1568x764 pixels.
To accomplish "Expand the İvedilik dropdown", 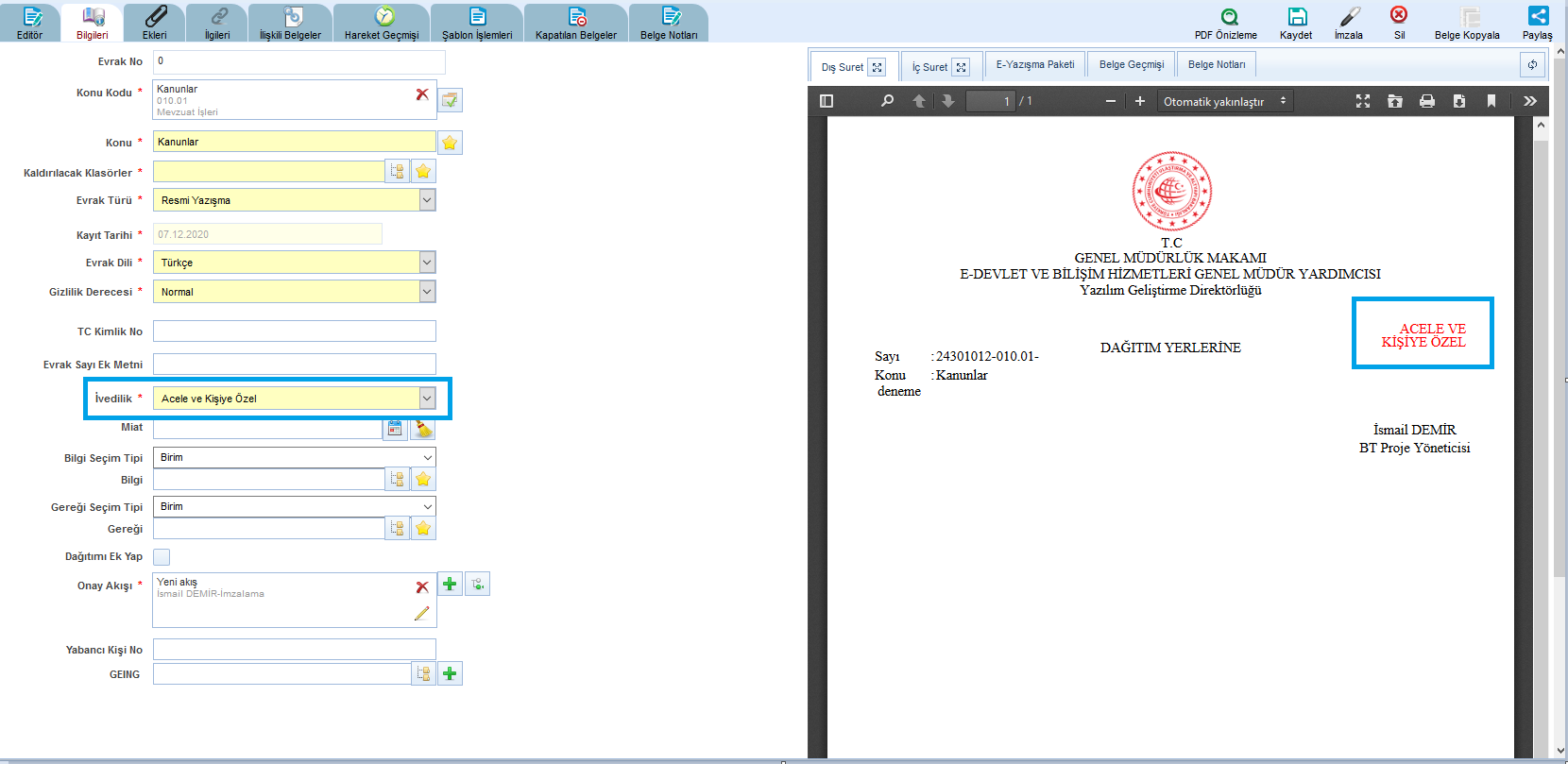I will 427,399.
